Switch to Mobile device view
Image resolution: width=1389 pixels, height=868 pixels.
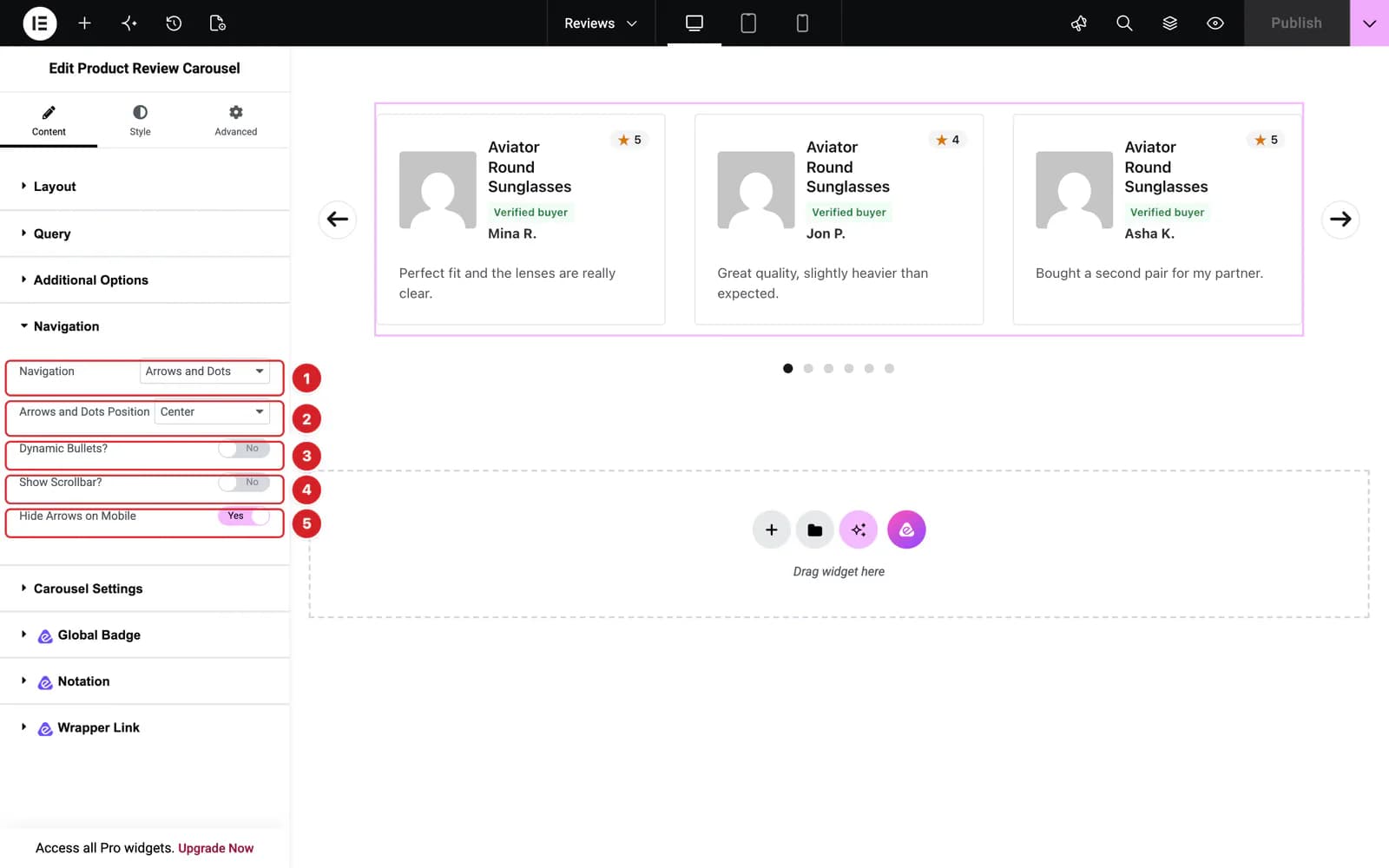(x=802, y=23)
